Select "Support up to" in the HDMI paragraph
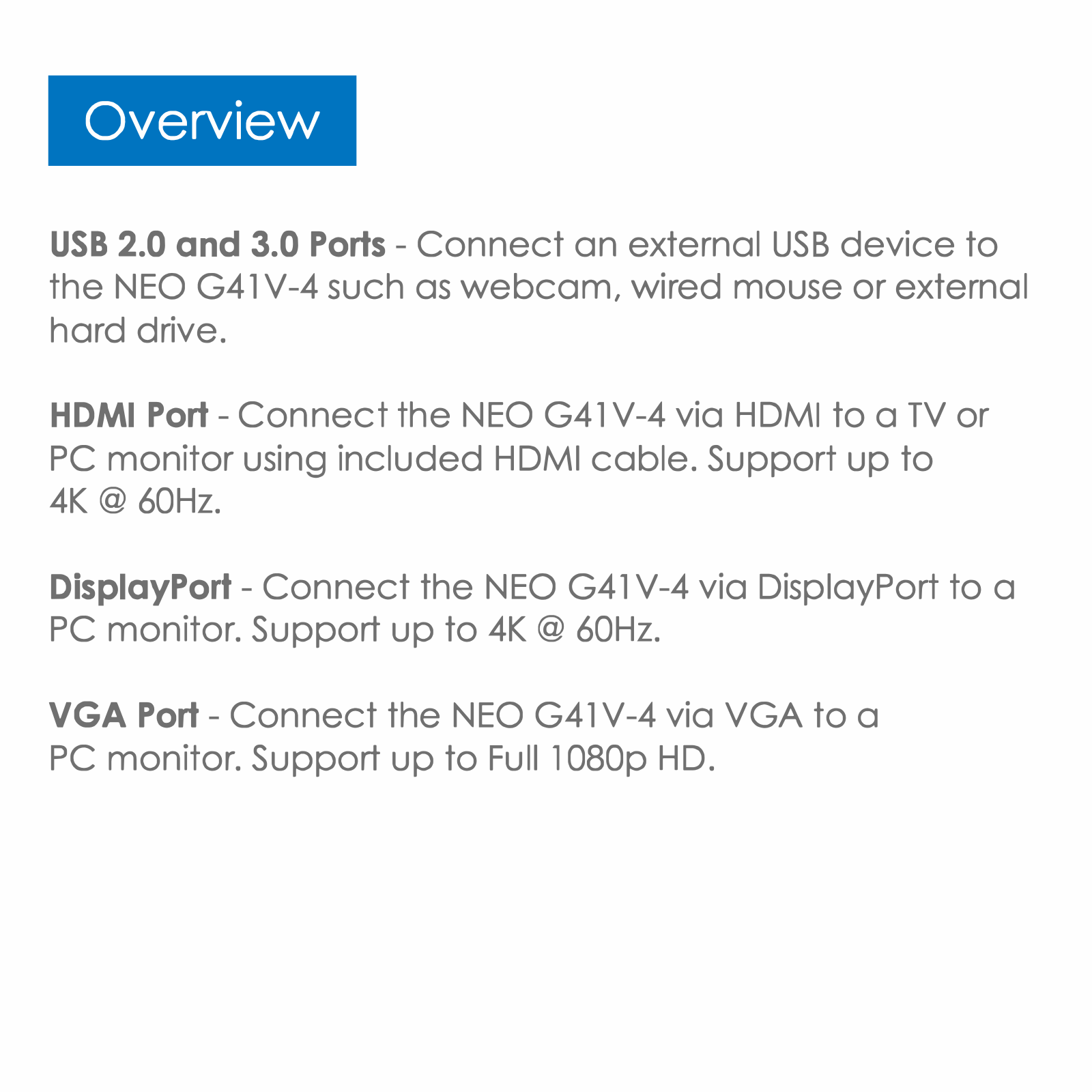This screenshot has width=1092, height=1092. click(x=820, y=460)
